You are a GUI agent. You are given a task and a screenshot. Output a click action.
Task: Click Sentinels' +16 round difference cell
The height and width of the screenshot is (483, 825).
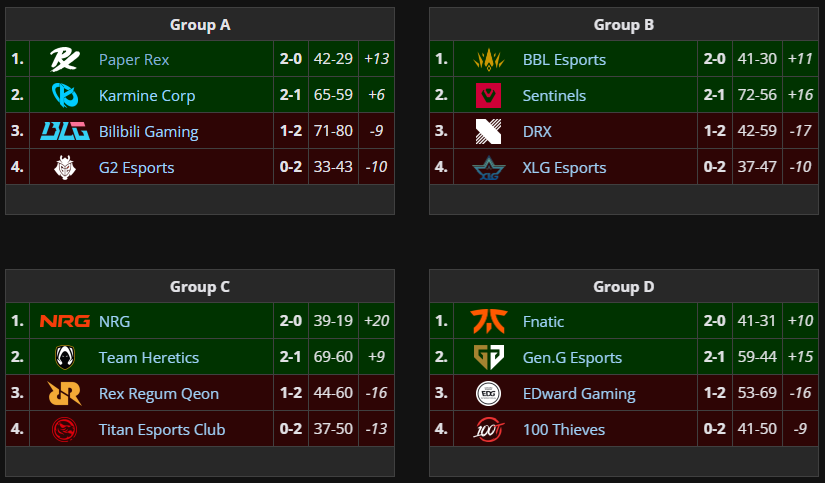(800, 95)
